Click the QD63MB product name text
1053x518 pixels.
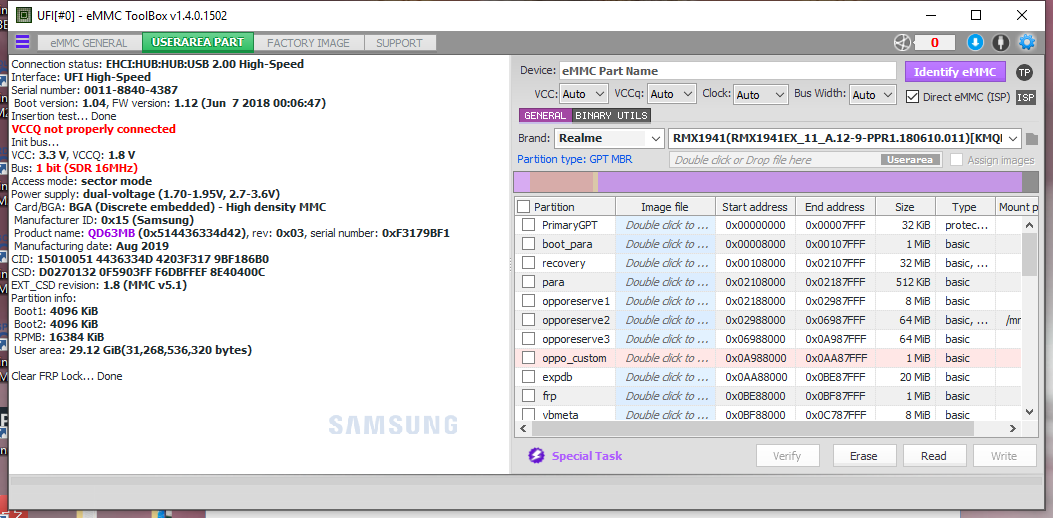point(110,233)
